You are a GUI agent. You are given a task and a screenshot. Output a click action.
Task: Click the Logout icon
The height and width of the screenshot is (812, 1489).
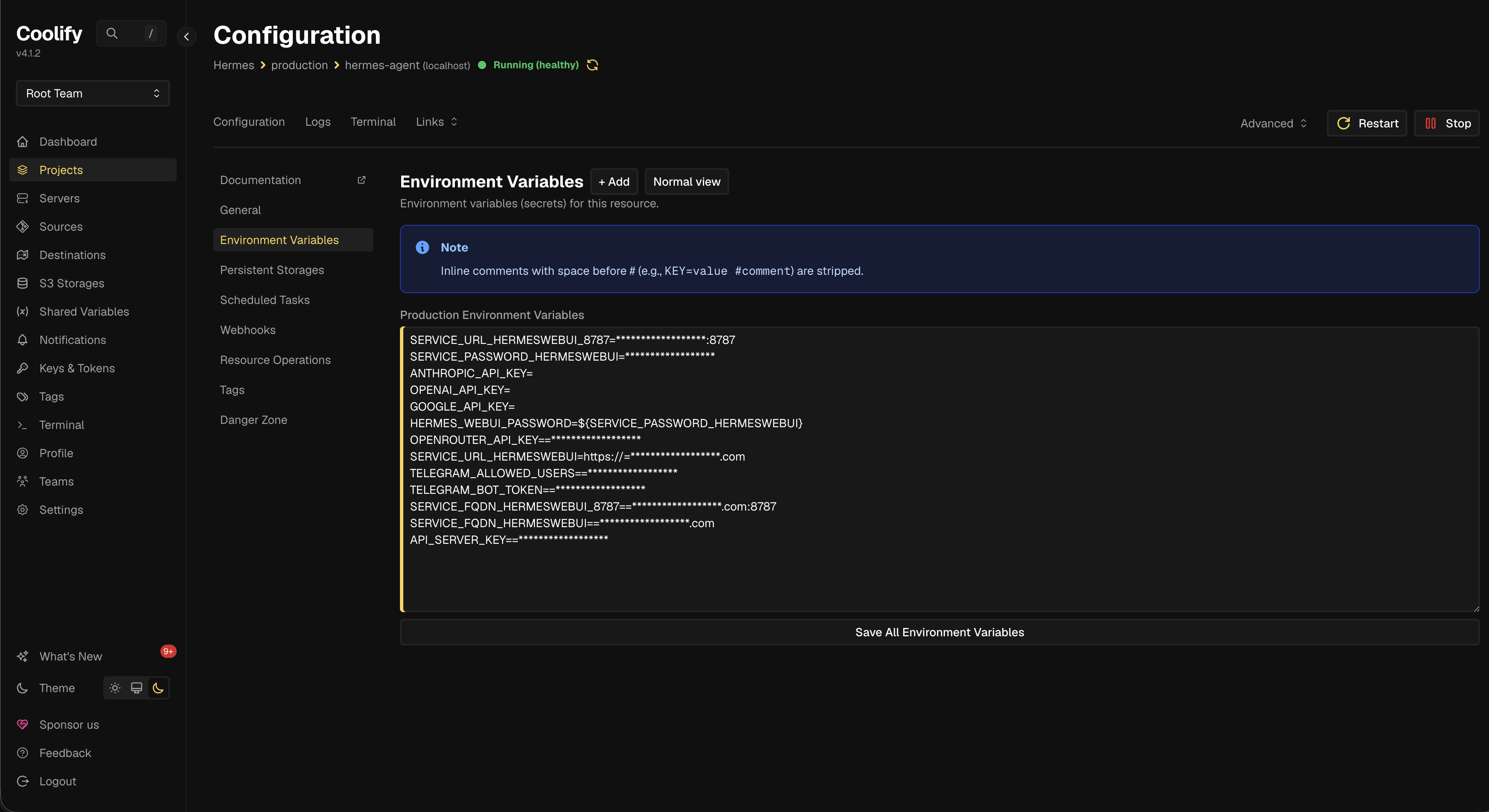(x=22, y=781)
